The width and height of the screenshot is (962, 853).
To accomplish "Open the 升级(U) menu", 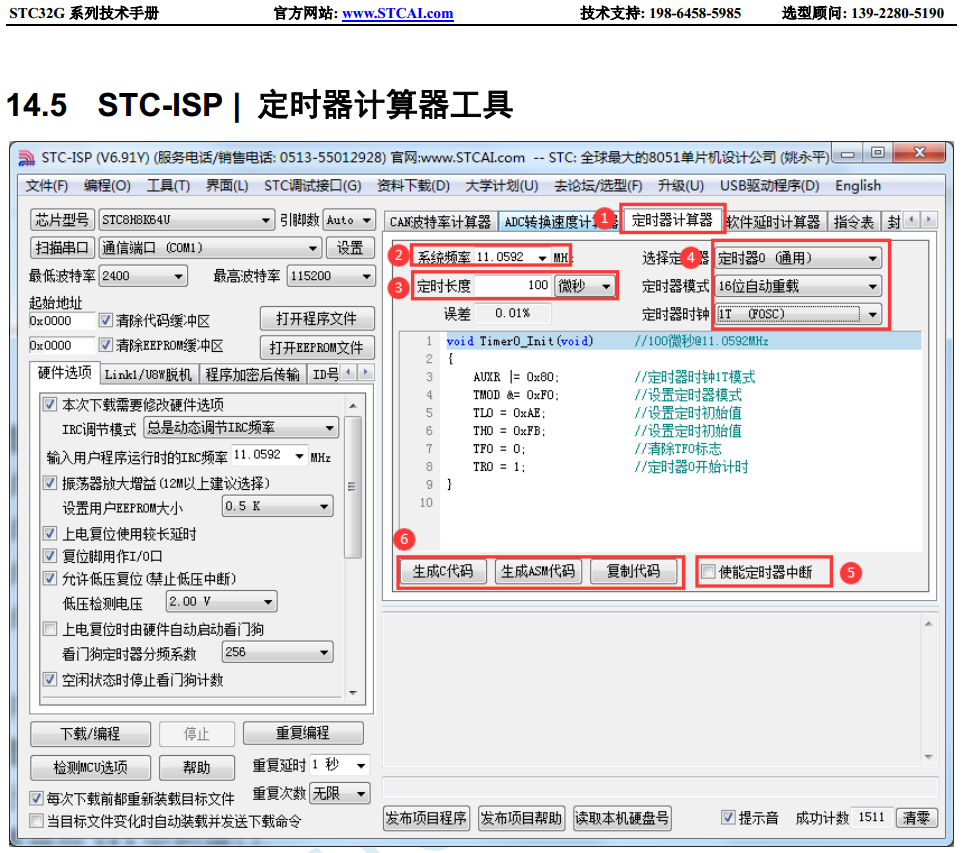I will click(680, 186).
